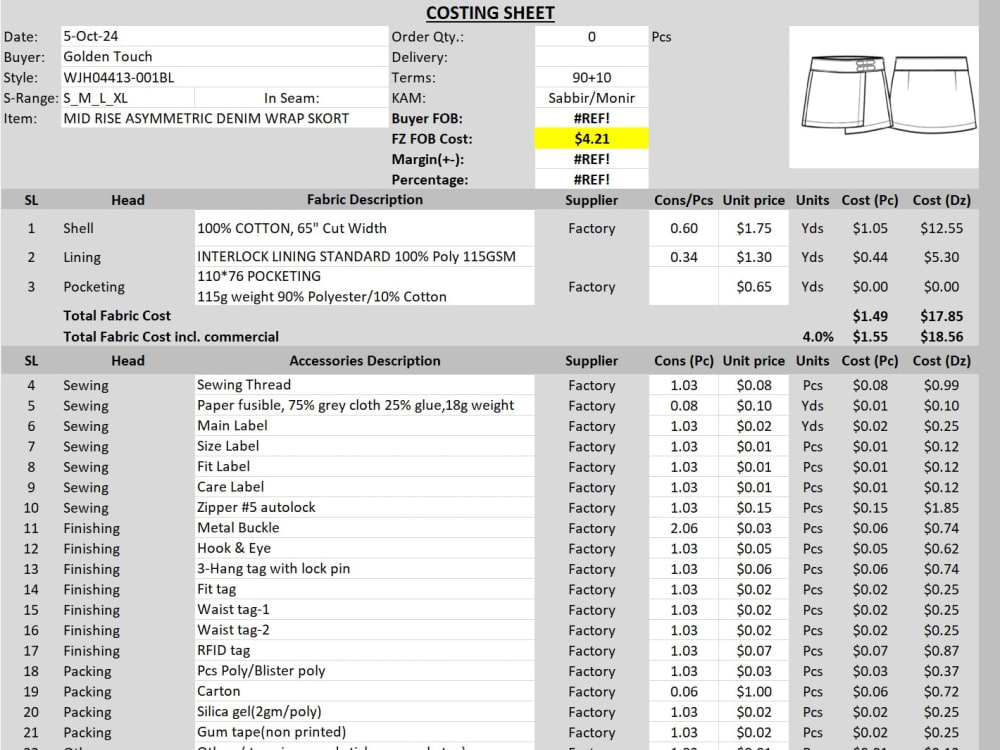The image size is (1000, 750).
Task: Select the 'In Seam:' label cell
Action: [291, 98]
